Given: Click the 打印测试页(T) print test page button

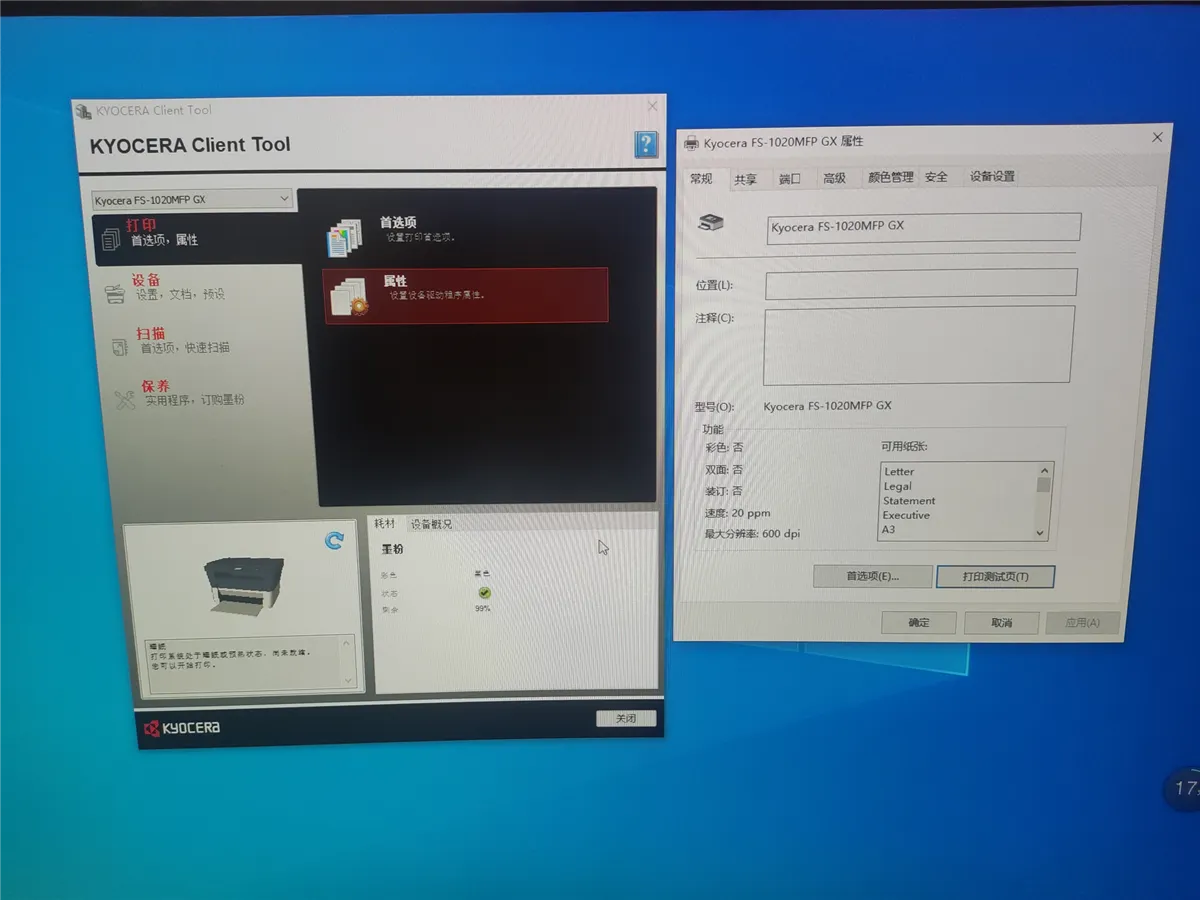Looking at the screenshot, I should tap(995, 576).
